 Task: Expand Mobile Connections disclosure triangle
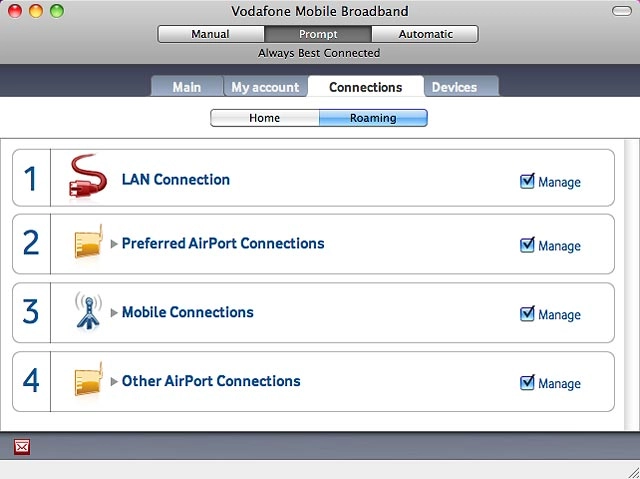[x=114, y=313]
